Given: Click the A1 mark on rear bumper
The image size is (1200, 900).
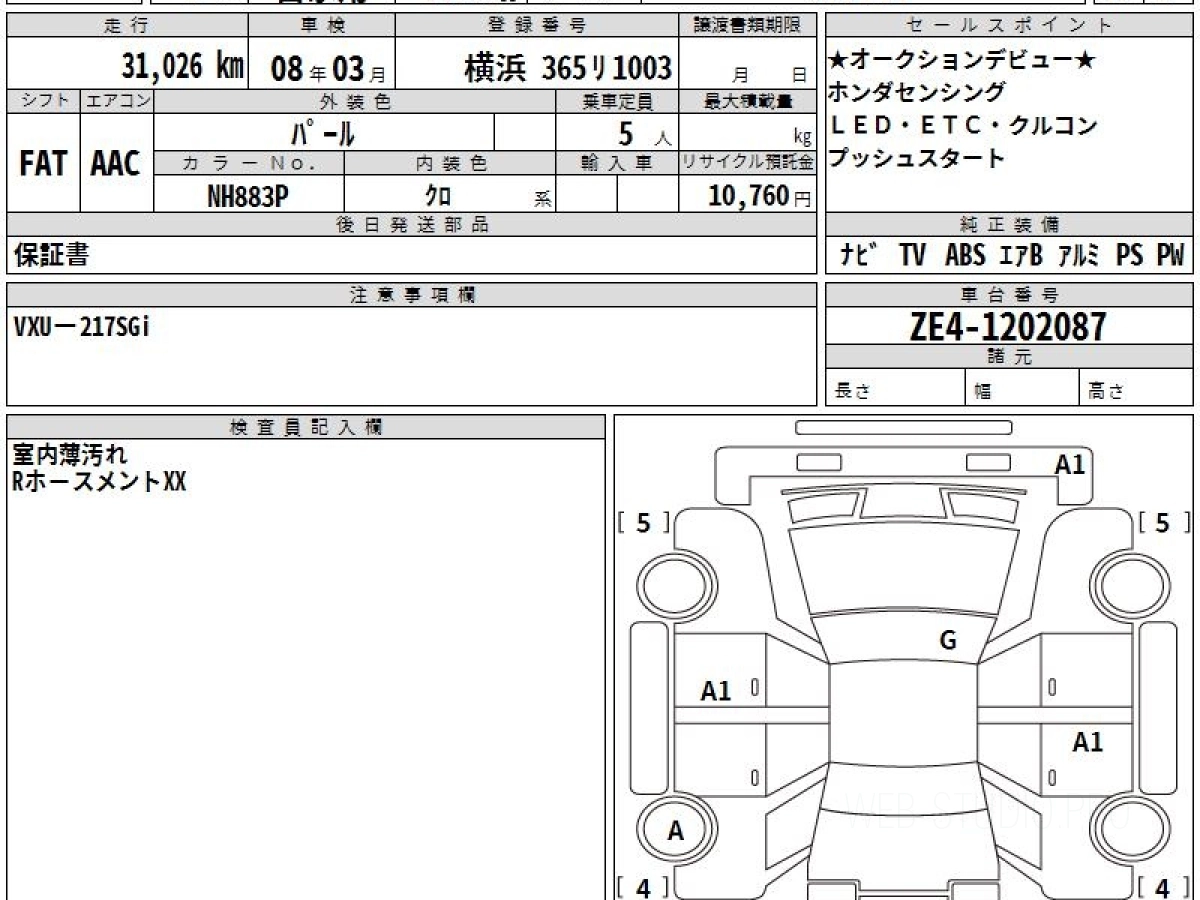Looking at the screenshot, I should 1070,464.
